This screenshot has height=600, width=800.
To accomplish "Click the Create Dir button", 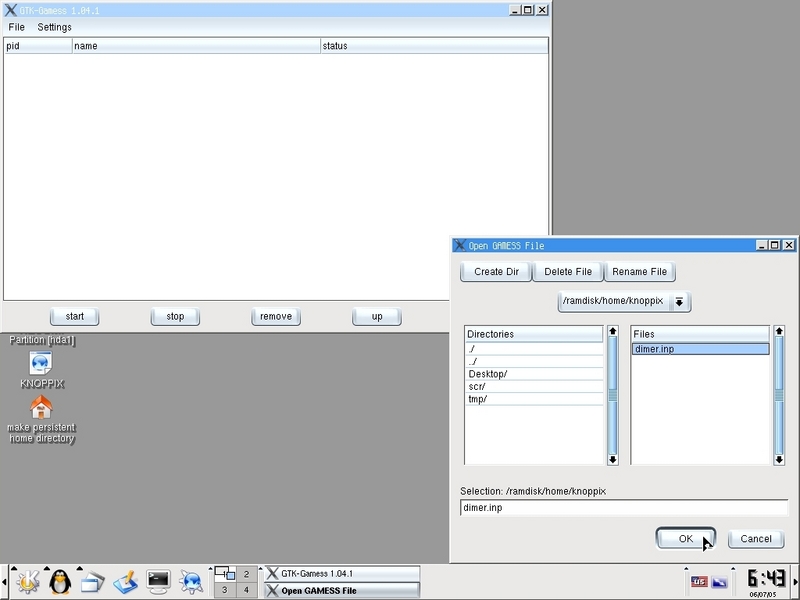I will point(496,272).
